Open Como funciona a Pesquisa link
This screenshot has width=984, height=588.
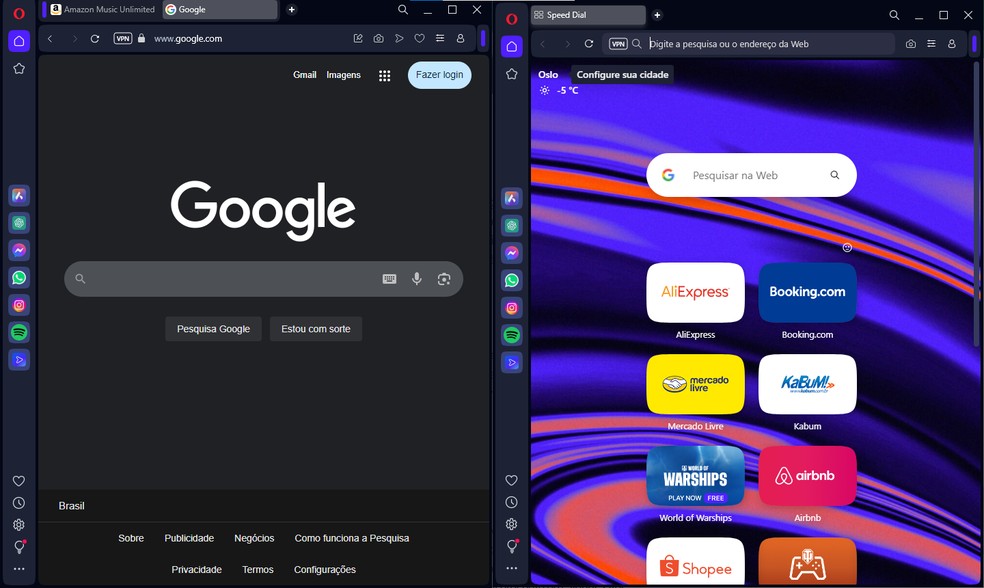(351, 538)
